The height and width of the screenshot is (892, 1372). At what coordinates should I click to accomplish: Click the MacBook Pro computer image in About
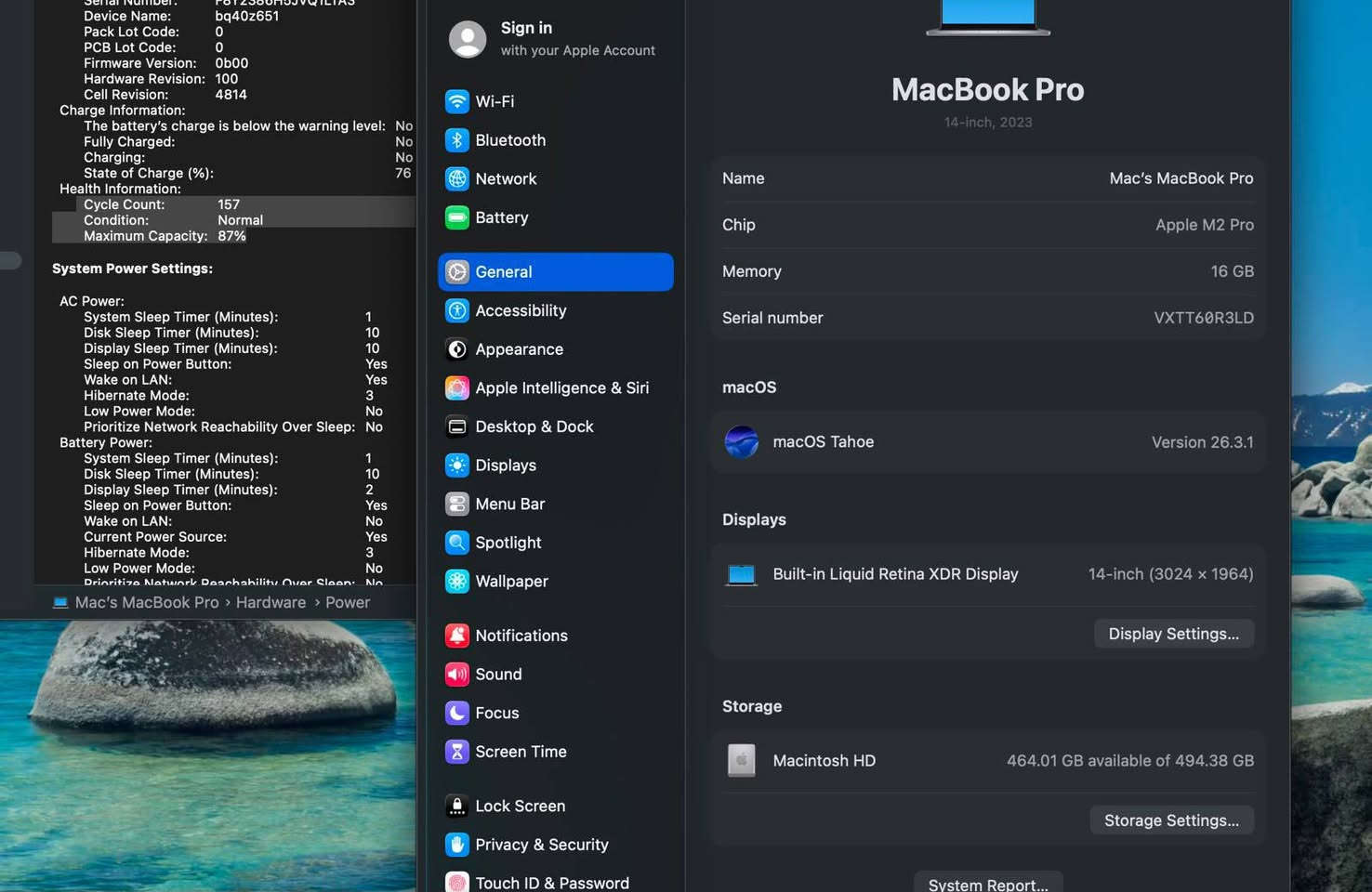[988, 19]
